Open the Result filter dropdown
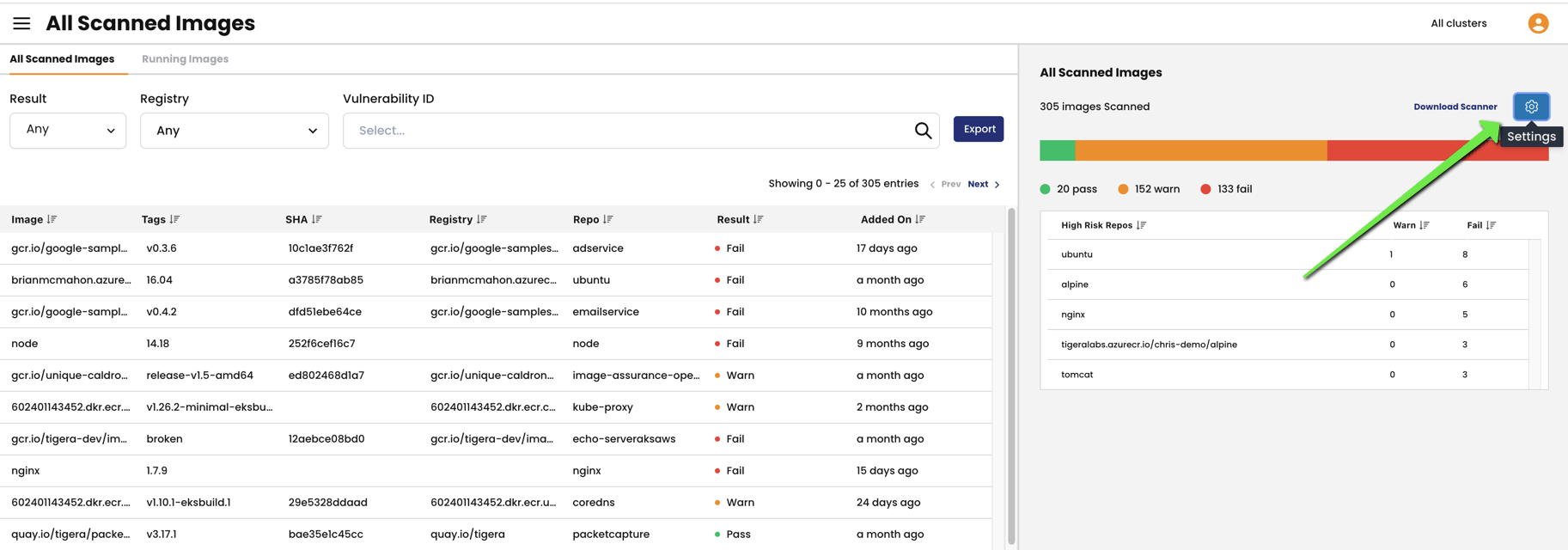 coord(68,131)
